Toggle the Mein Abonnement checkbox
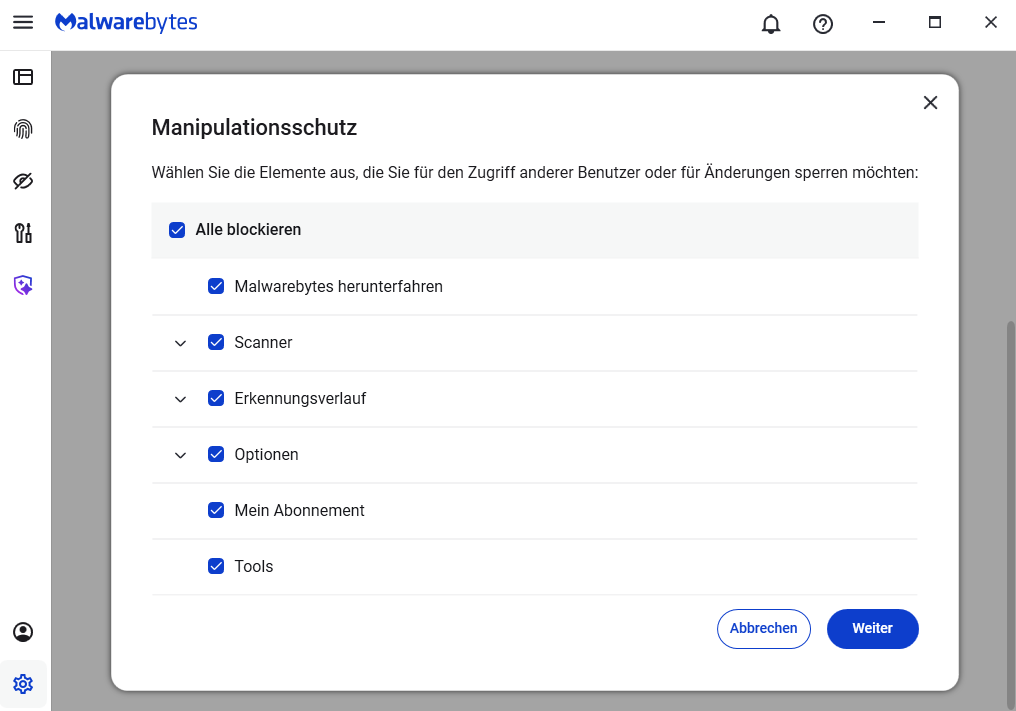 click(216, 510)
